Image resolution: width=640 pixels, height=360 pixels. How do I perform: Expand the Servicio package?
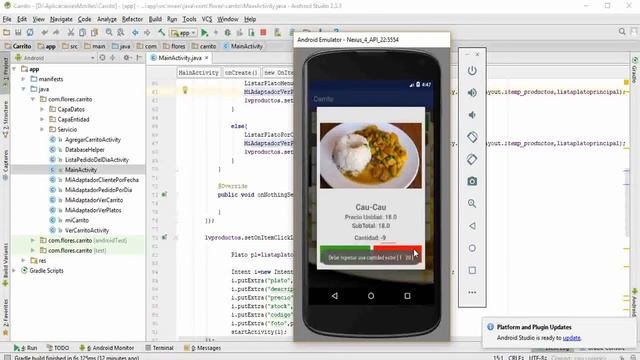(x=42, y=129)
